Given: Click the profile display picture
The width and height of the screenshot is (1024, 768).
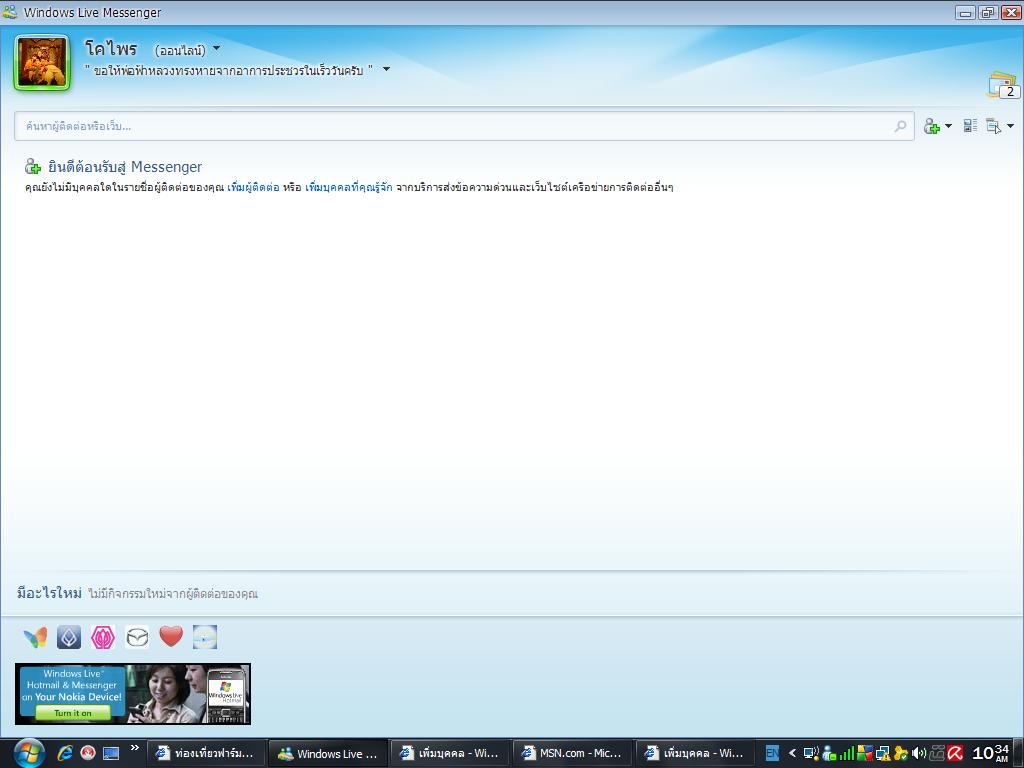Looking at the screenshot, I should click(42, 63).
